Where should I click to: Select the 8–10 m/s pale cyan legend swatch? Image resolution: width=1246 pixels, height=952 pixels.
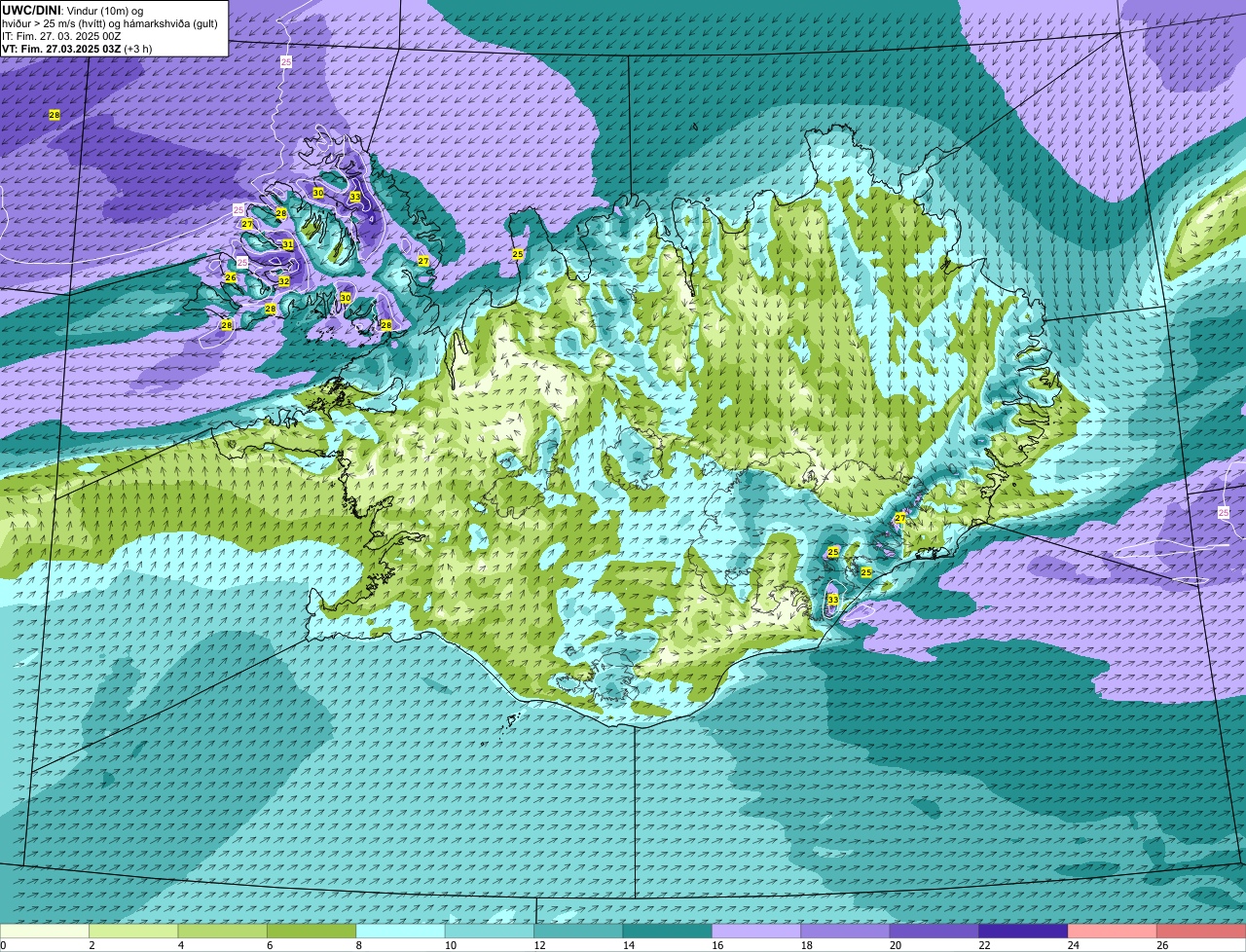coord(401,932)
